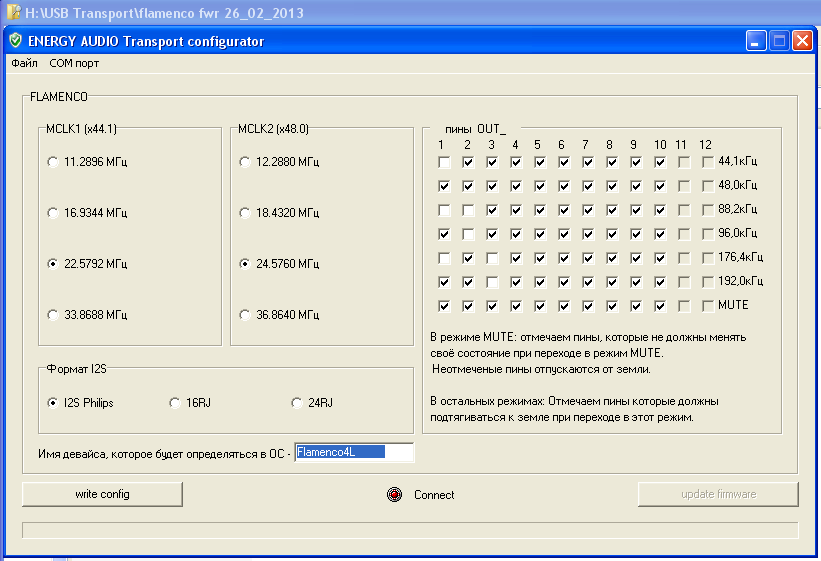Image resolution: width=821 pixels, height=561 pixels.
Task: Click the write config button
Action: pyautogui.click(x=102, y=494)
